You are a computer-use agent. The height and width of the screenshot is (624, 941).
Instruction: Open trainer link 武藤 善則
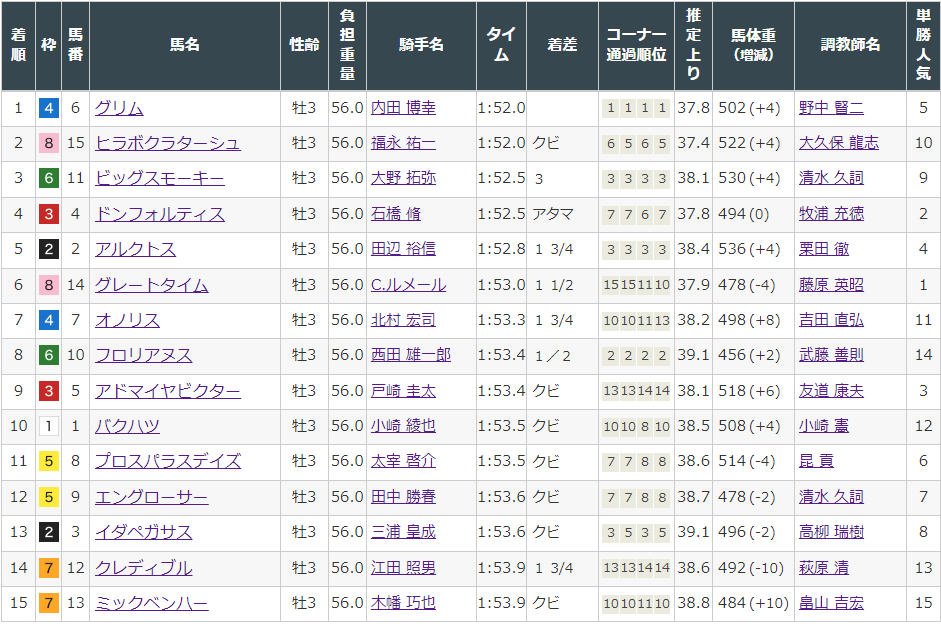[x=831, y=355]
